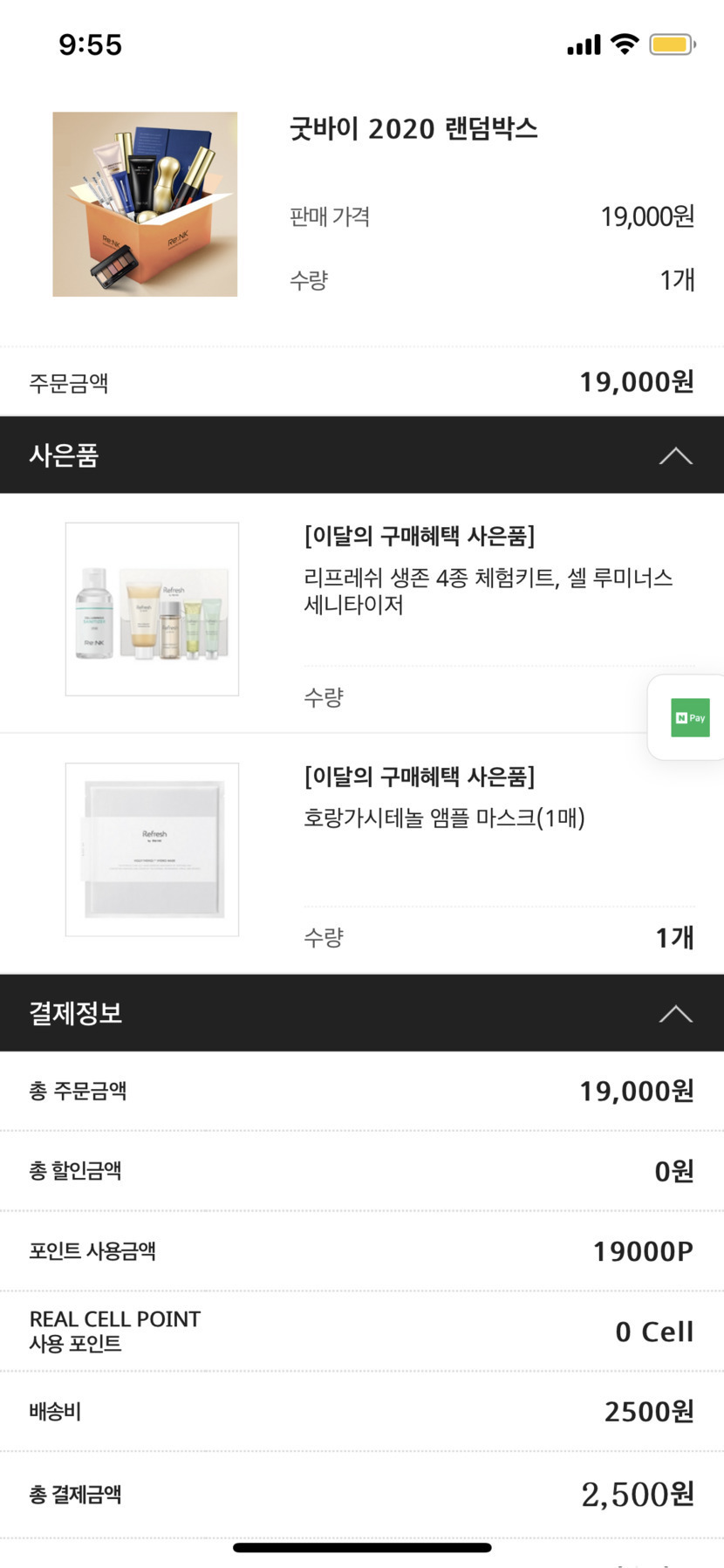Viewport: 724px width, 1568px height.
Task: Tap the 호랑가시테놀 앰플 마스크(1매) gift name
Action: 444,818
